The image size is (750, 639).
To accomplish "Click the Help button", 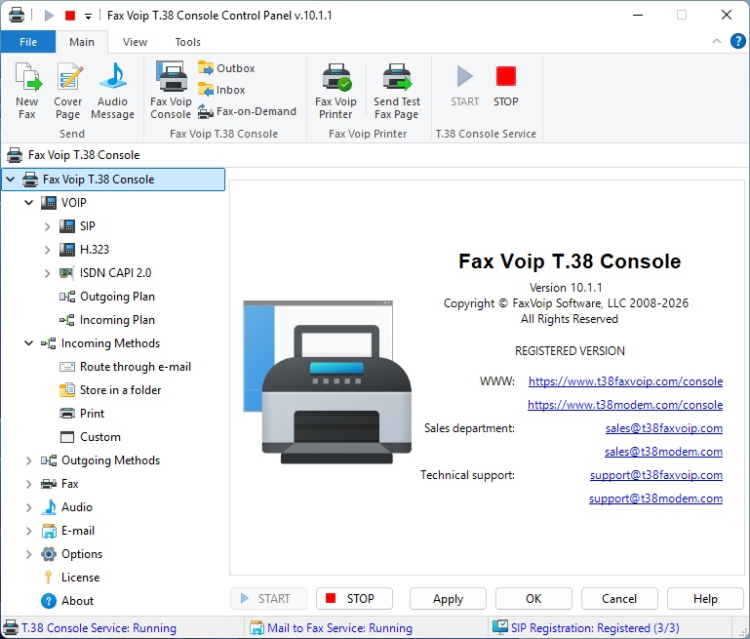I will click(x=706, y=599).
